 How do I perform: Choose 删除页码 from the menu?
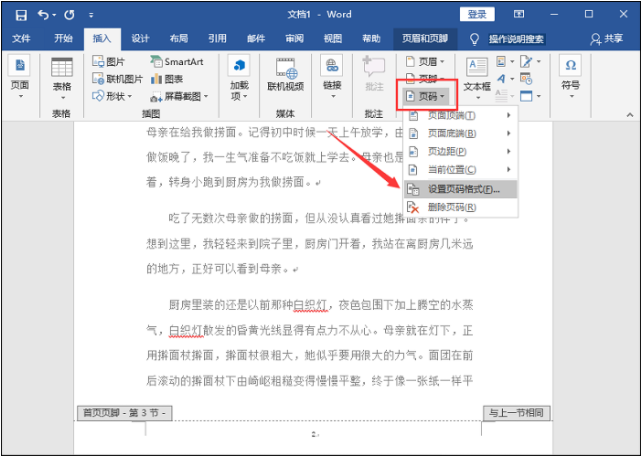tap(451, 207)
